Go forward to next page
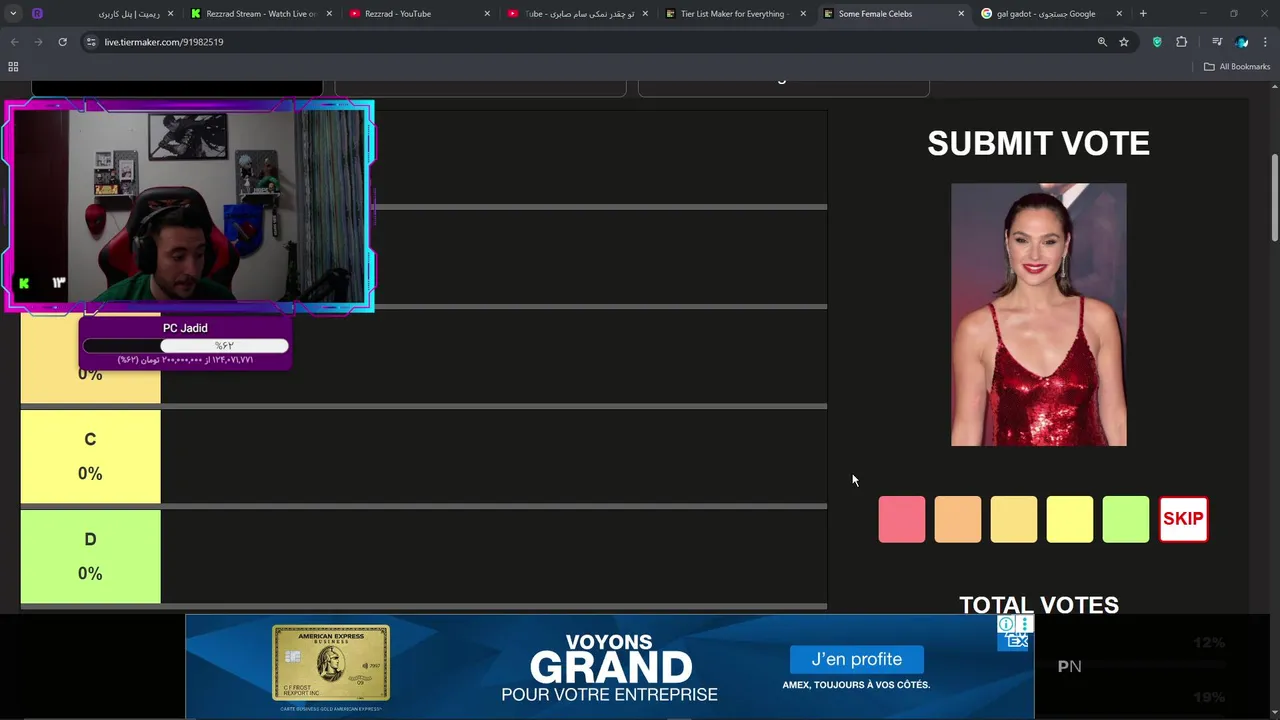Viewport: 1280px width, 720px height. tap(38, 42)
